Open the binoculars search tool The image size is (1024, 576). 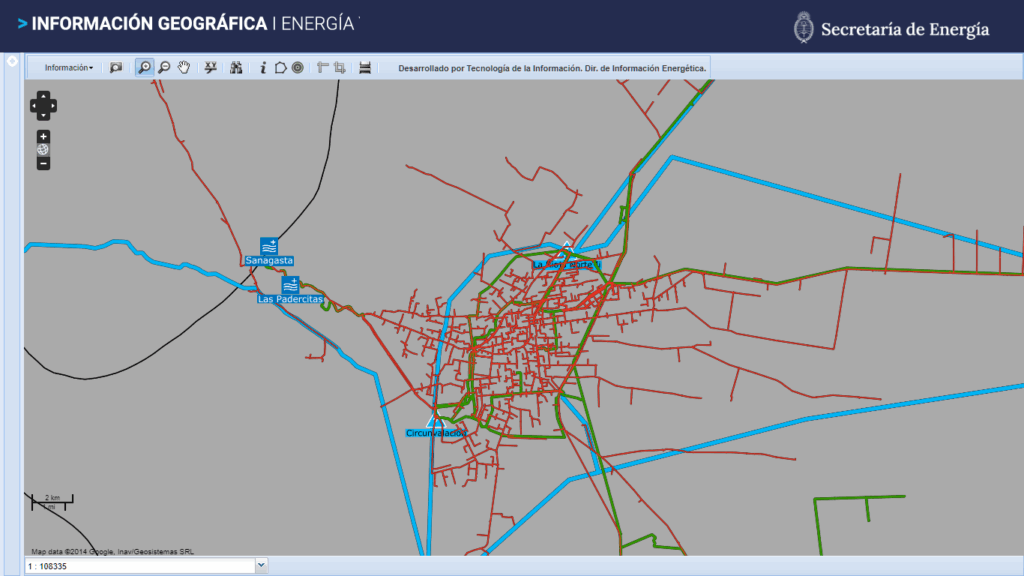pyautogui.click(x=236, y=68)
